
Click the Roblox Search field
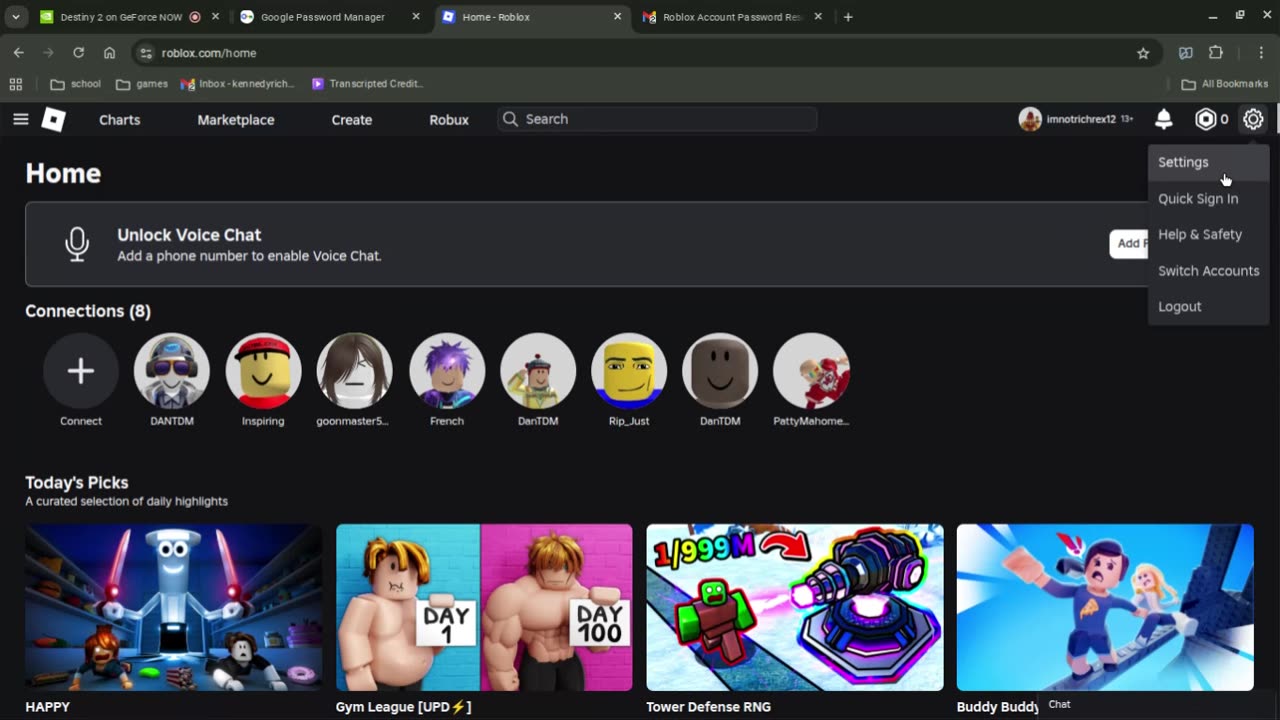point(657,119)
